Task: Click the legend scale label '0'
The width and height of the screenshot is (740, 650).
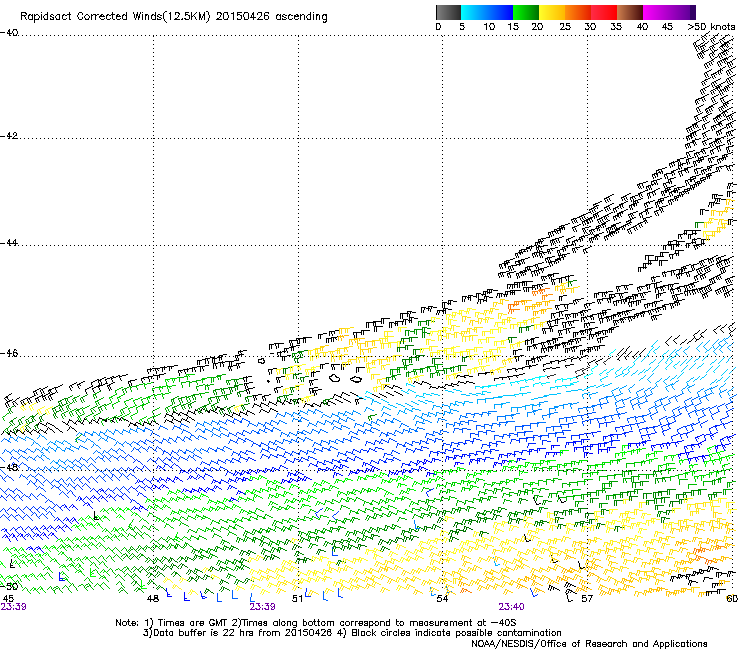Action: [438, 27]
